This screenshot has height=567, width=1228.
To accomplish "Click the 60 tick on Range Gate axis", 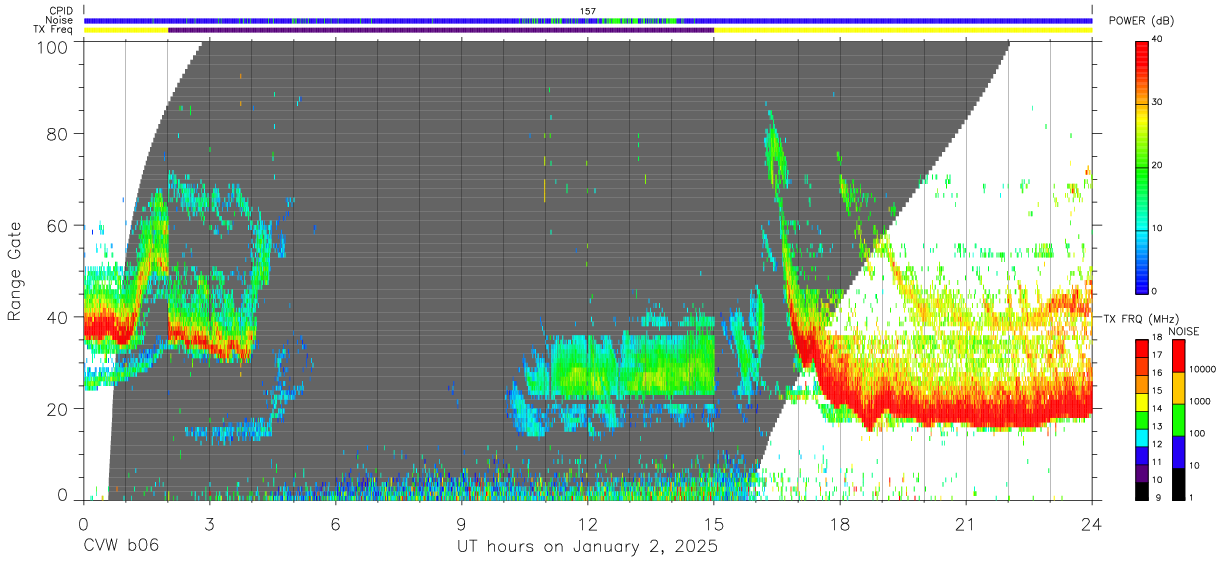I will 58,225.
